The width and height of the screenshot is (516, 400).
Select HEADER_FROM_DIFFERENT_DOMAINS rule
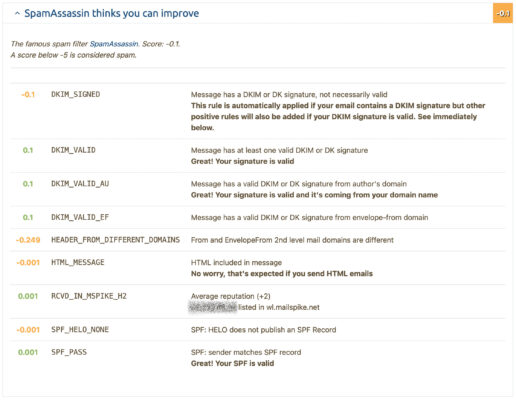115,240
